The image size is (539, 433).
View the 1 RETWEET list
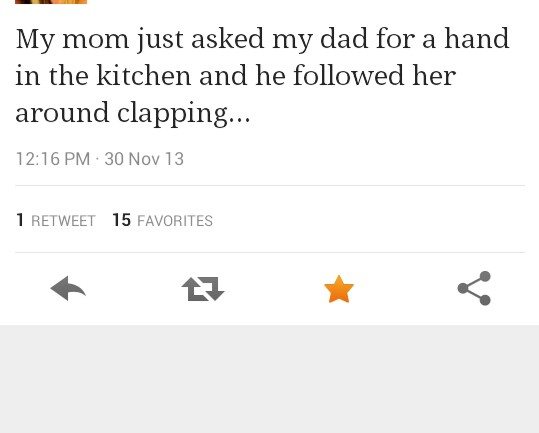coord(56,220)
